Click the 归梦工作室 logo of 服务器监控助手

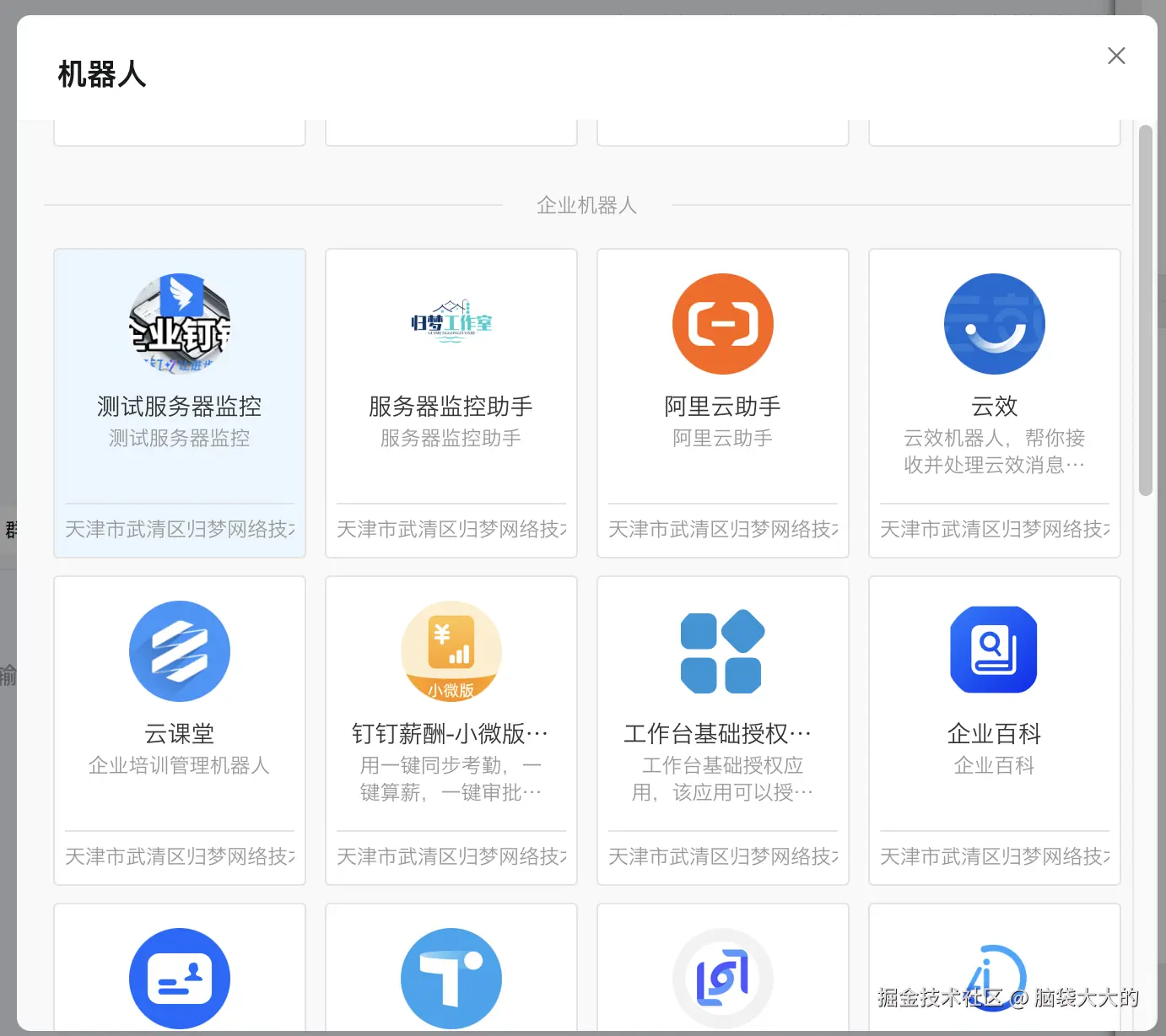[451, 321]
